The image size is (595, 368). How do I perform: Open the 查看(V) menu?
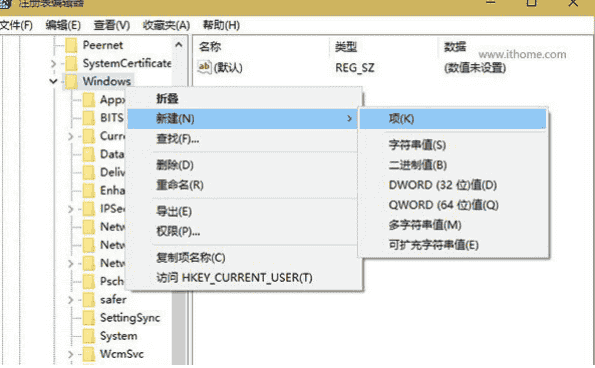[112, 25]
